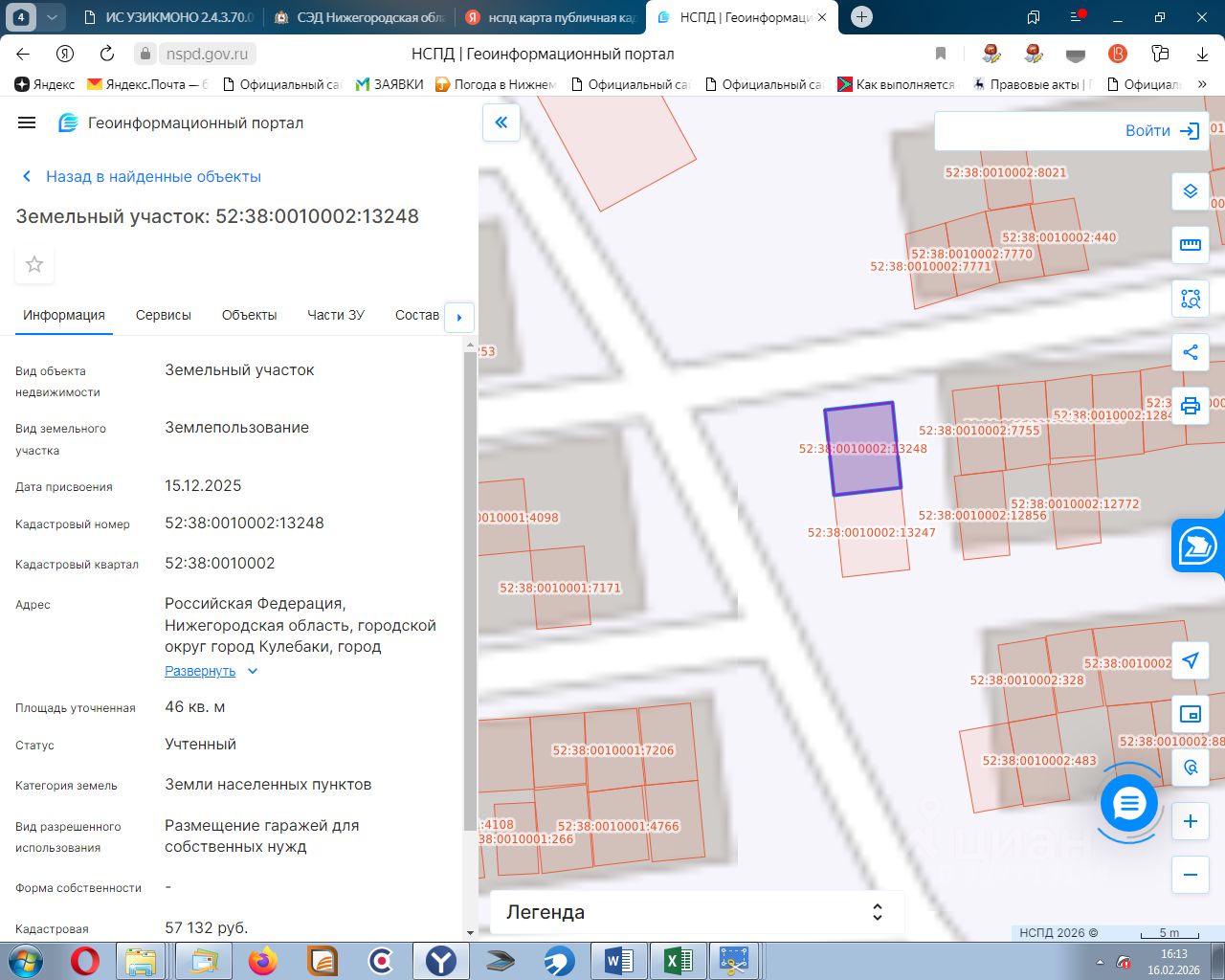
Task: Print the map via printer icon
Action: coord(1190,406)
